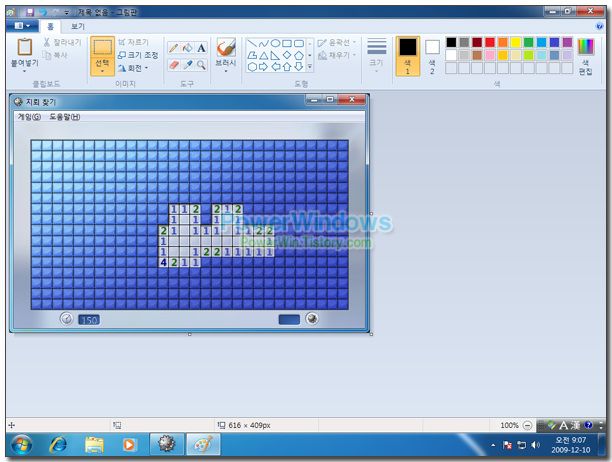Click Crop (자르기) in Image group
Screen dimensions: 612x462
pos(133,42)
